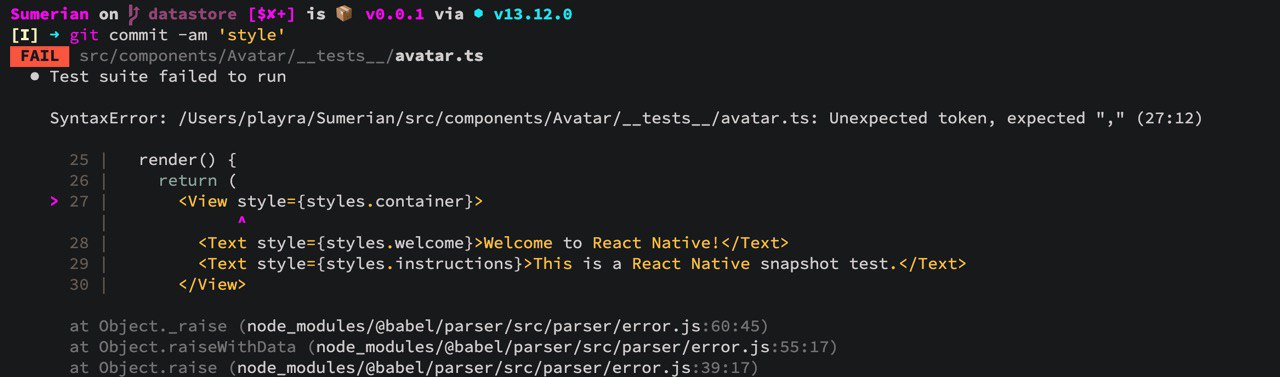The width and height of the screenshot is (1280, 377).
Task: Click the 'return (' statement
Action: (x=198, y=181)
